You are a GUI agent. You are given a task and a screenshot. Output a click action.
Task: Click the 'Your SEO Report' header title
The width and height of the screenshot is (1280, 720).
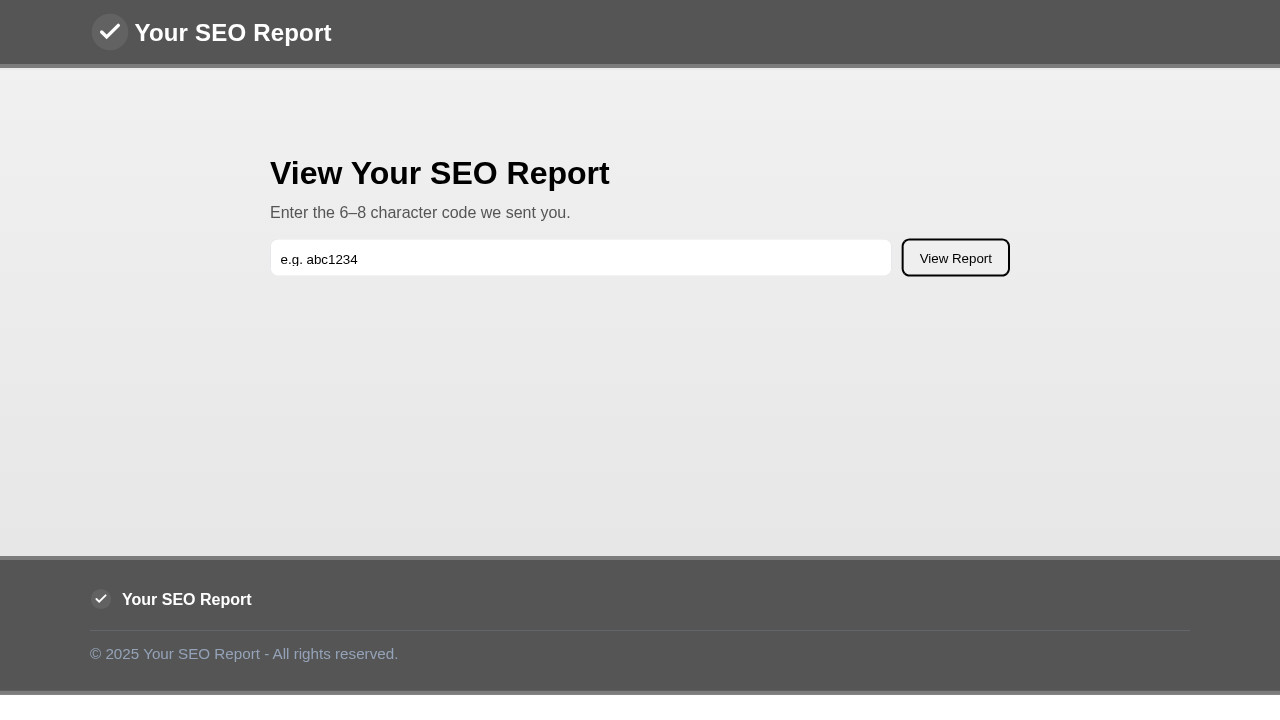233,32
